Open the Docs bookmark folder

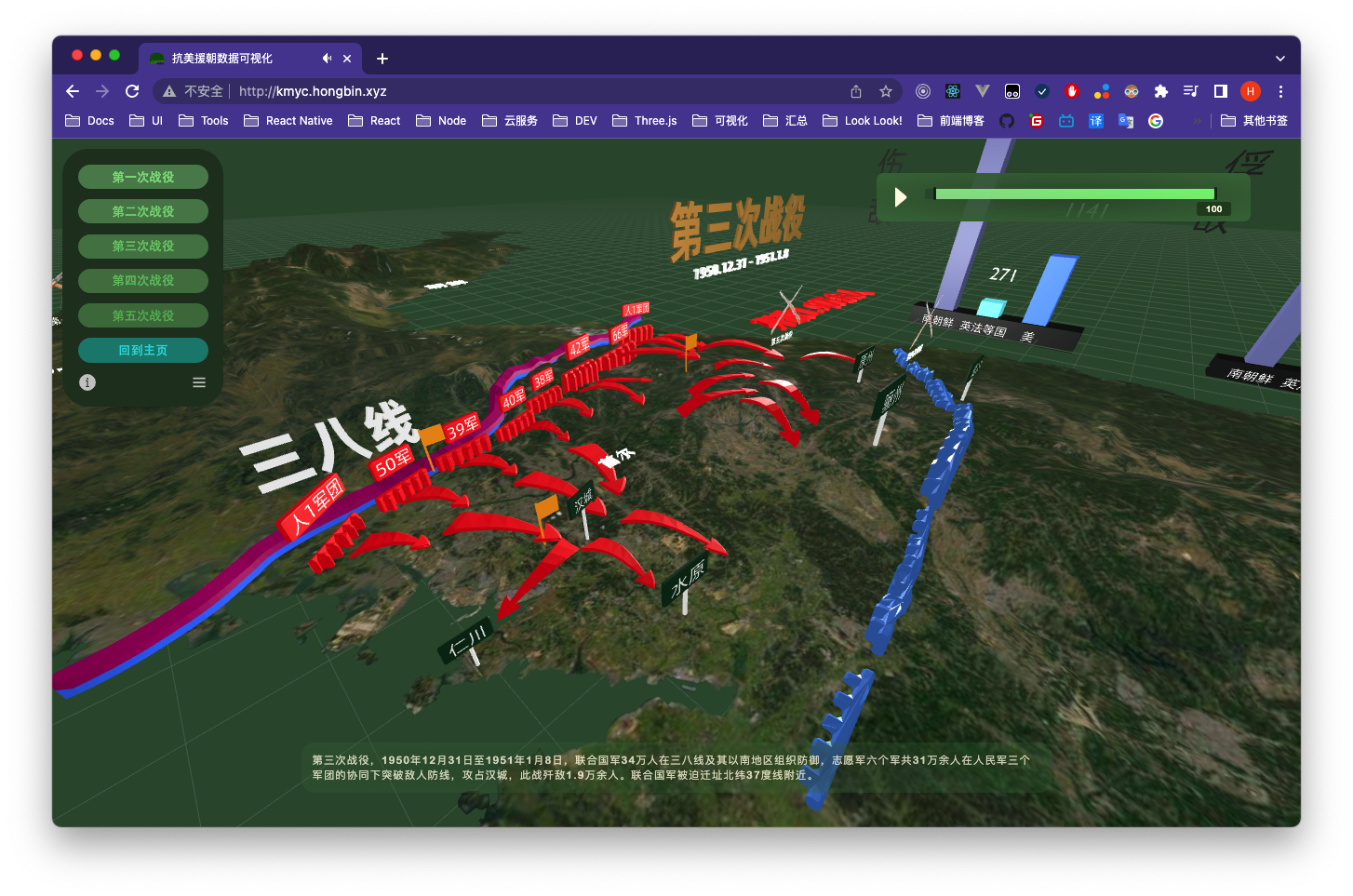point(89,121)
